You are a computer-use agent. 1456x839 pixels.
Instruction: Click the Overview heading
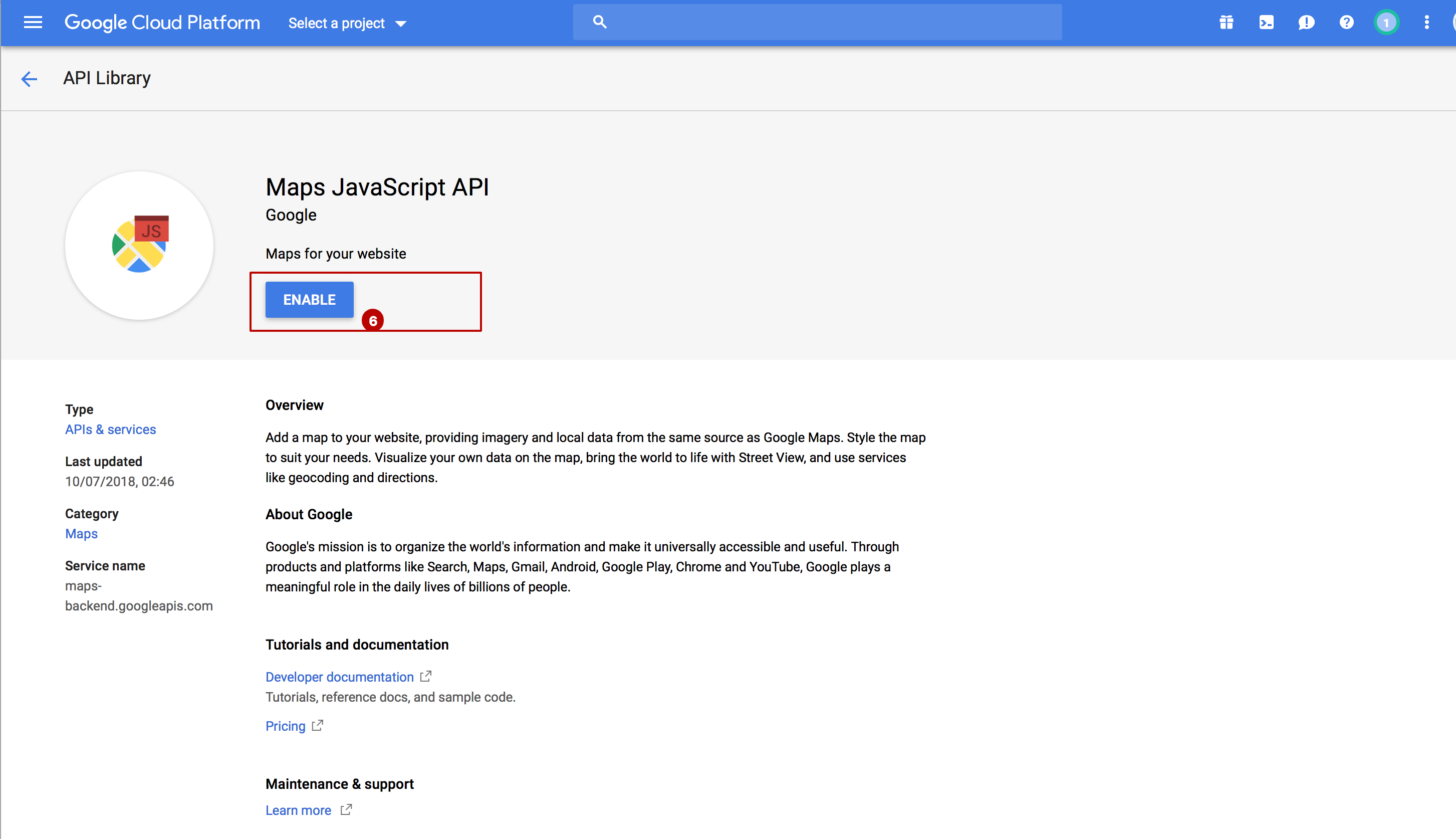[x=294, y=405]
